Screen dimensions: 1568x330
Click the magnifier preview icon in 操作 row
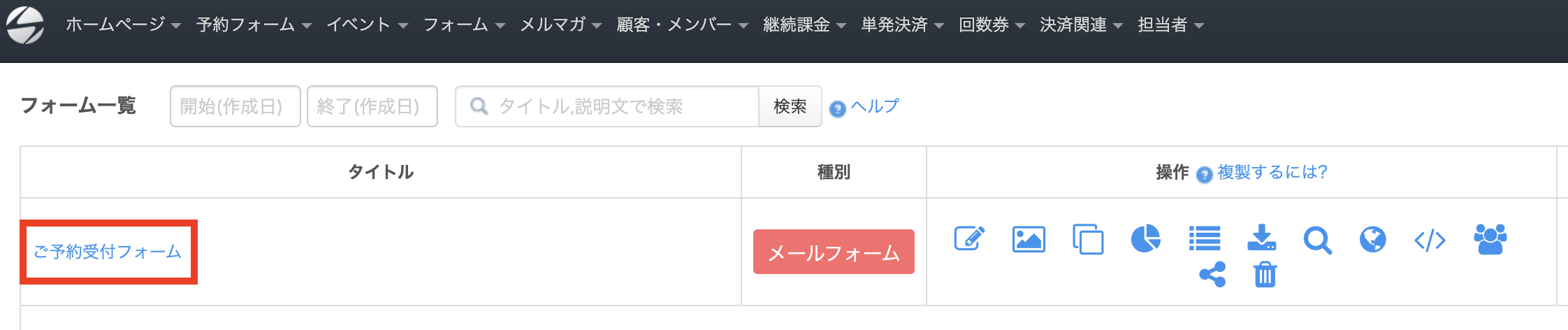click(1317, 240)
